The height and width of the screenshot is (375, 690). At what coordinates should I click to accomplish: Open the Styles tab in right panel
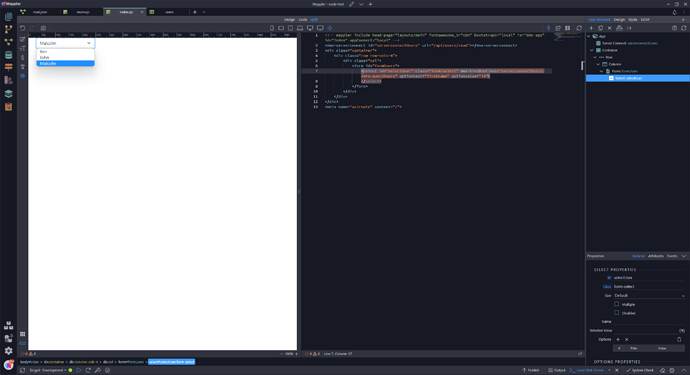633,19
